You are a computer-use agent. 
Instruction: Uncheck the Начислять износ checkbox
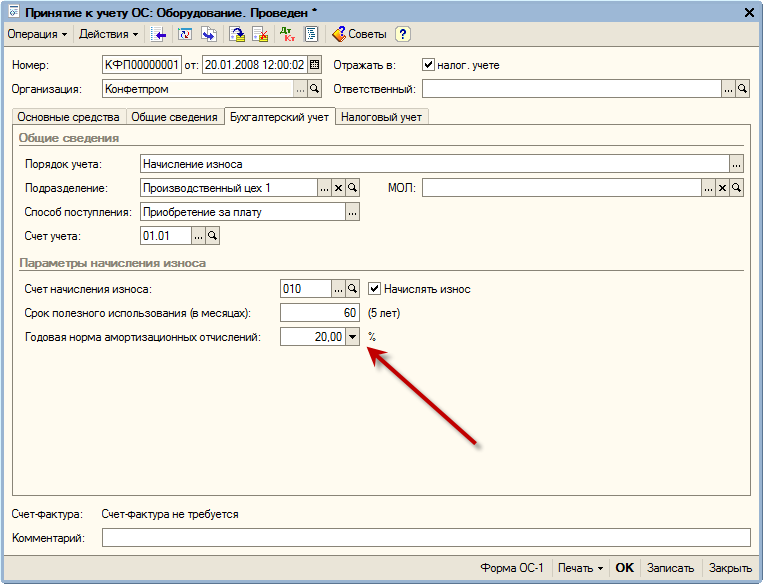click(x=375, y=289)
